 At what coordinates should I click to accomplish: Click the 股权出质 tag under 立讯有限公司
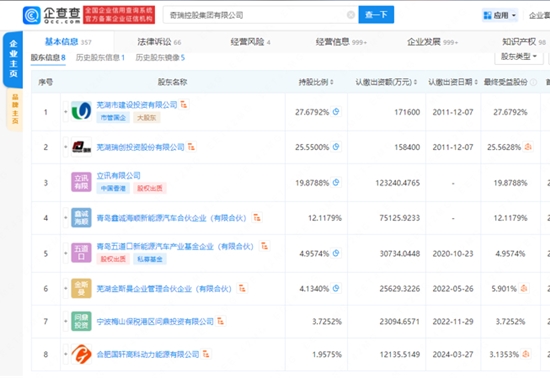click(x=150, y=188)
